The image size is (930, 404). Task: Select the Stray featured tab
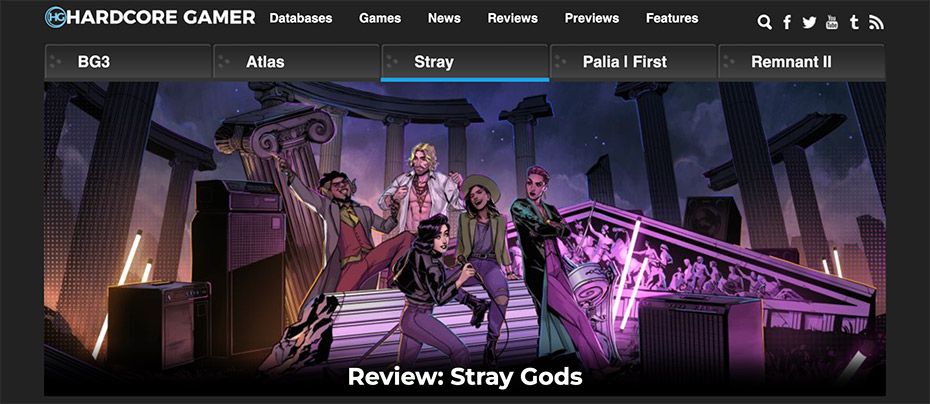point(465,62)
